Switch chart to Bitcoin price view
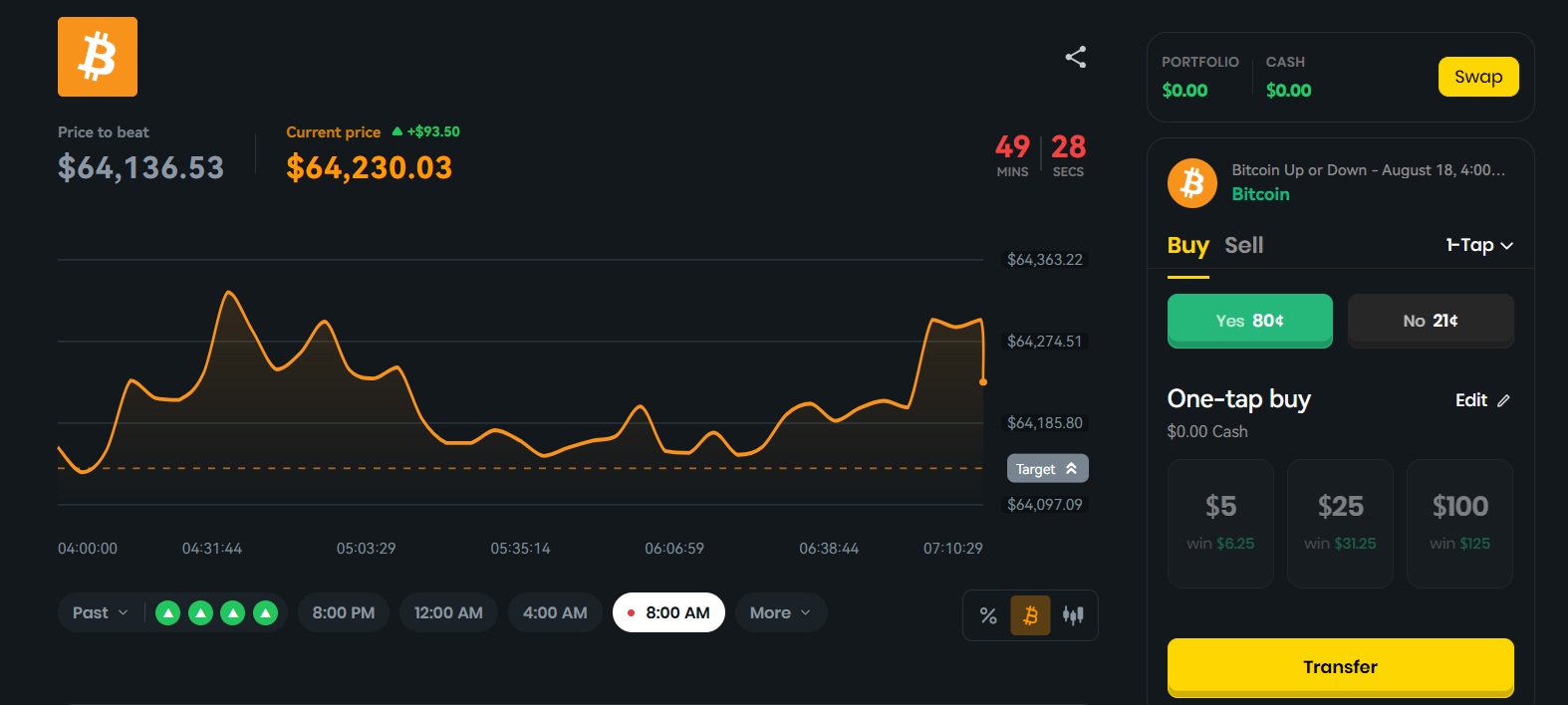 coord(1030,615)
